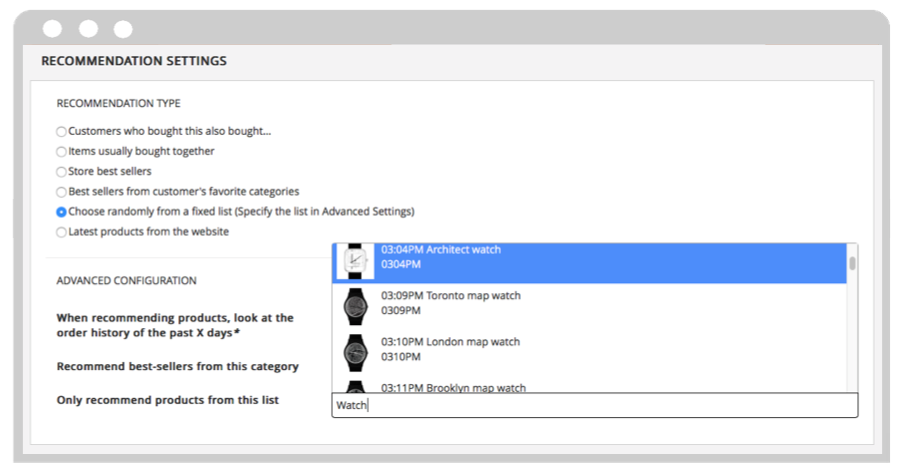Click the 'RECOMMENDATION TYPE' section label
Image resolution: width=897 pixels, height=470 pixels.
point(118,103)
